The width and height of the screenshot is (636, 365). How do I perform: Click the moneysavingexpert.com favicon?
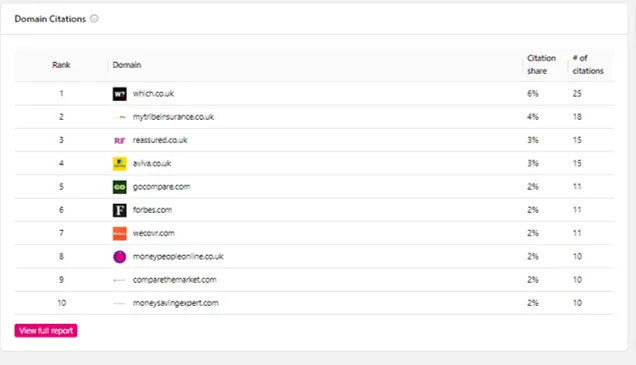click(119, 303)
